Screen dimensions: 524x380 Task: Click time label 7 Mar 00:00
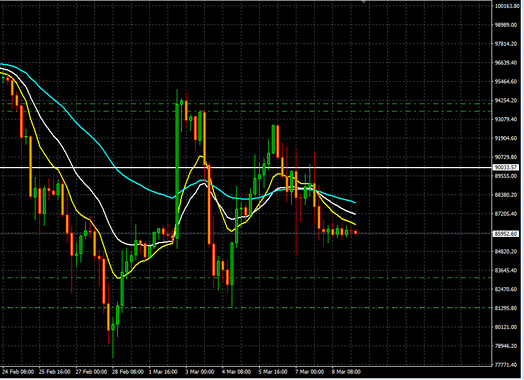pyautogui.click(x=309, y=372)
